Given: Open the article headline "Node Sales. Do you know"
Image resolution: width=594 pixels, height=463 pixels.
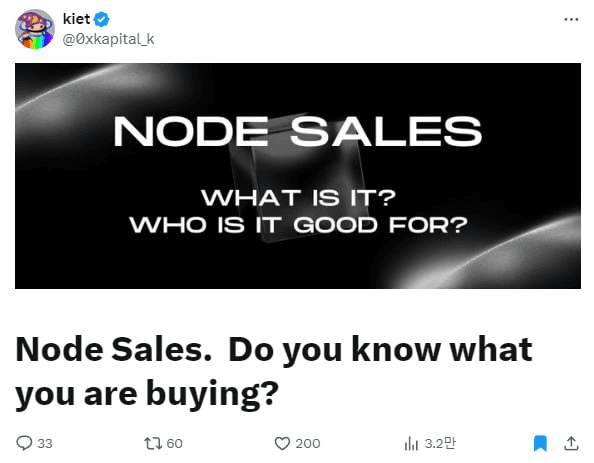Looking at the screenshot, I should tap(274, 349).
